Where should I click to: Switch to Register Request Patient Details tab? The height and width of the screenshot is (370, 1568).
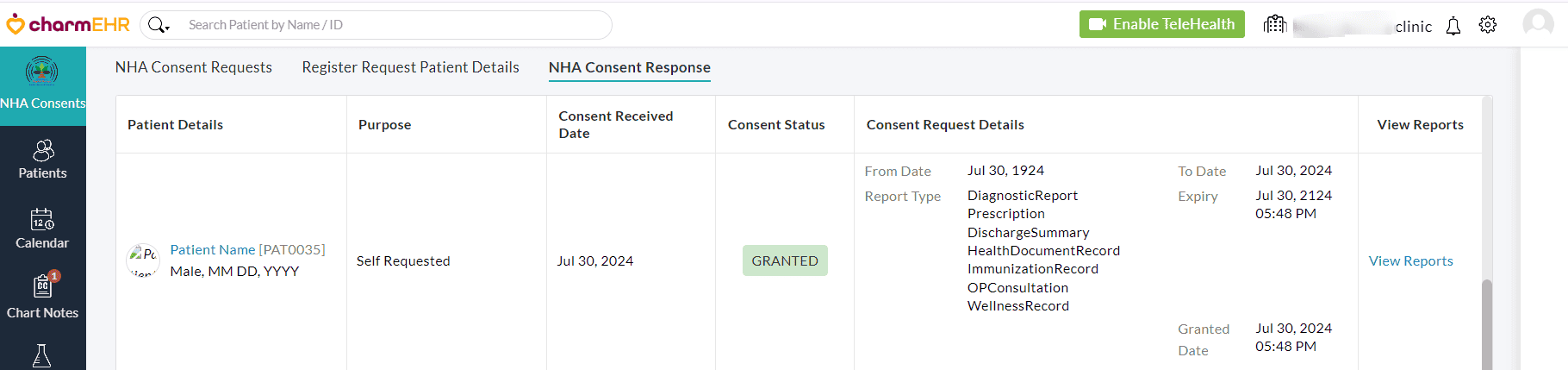tap(410, 67)
